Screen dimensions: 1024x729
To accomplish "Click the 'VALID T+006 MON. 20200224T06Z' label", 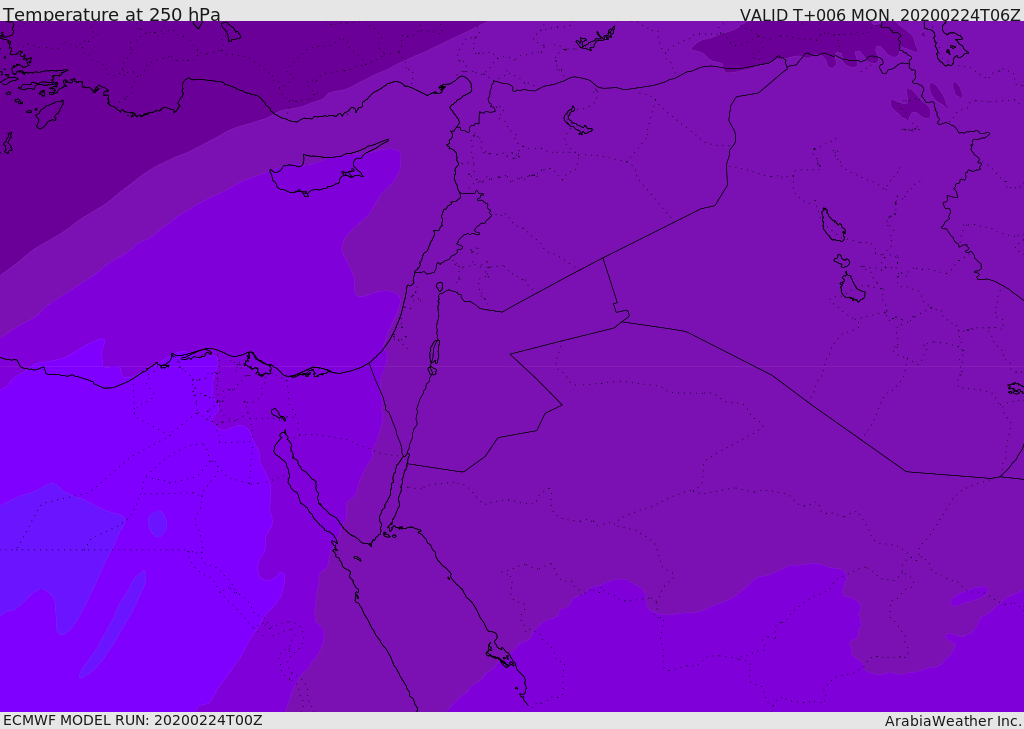I will coord(880,14).
